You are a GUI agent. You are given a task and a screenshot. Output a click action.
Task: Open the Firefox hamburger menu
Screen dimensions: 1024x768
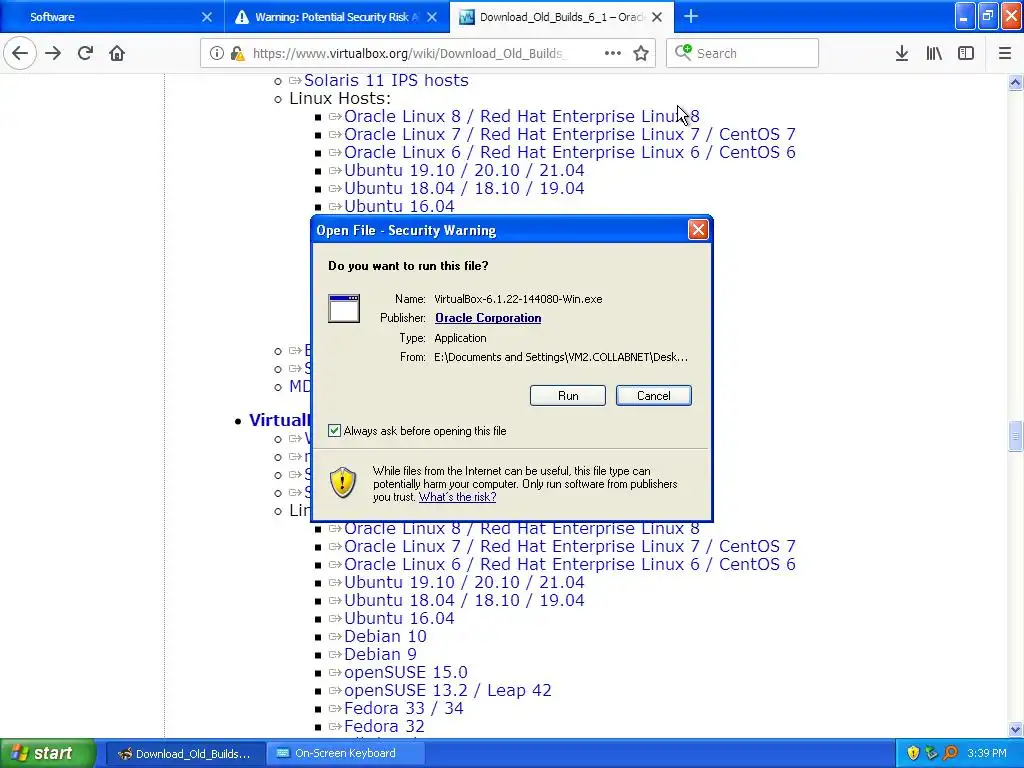(1005, 53)
